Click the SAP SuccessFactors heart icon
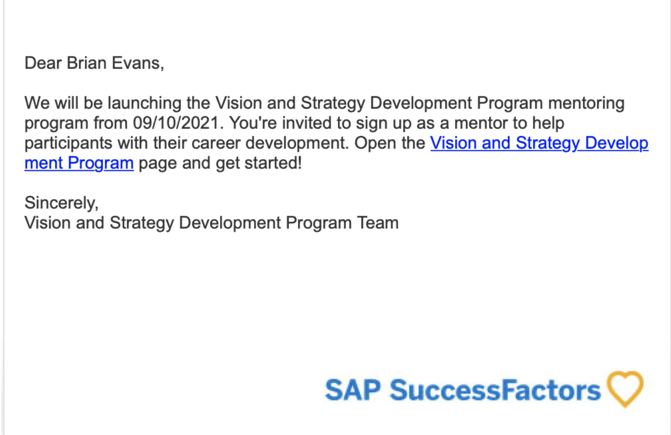This screenshot has width=671, height=435. pos(625,388)
